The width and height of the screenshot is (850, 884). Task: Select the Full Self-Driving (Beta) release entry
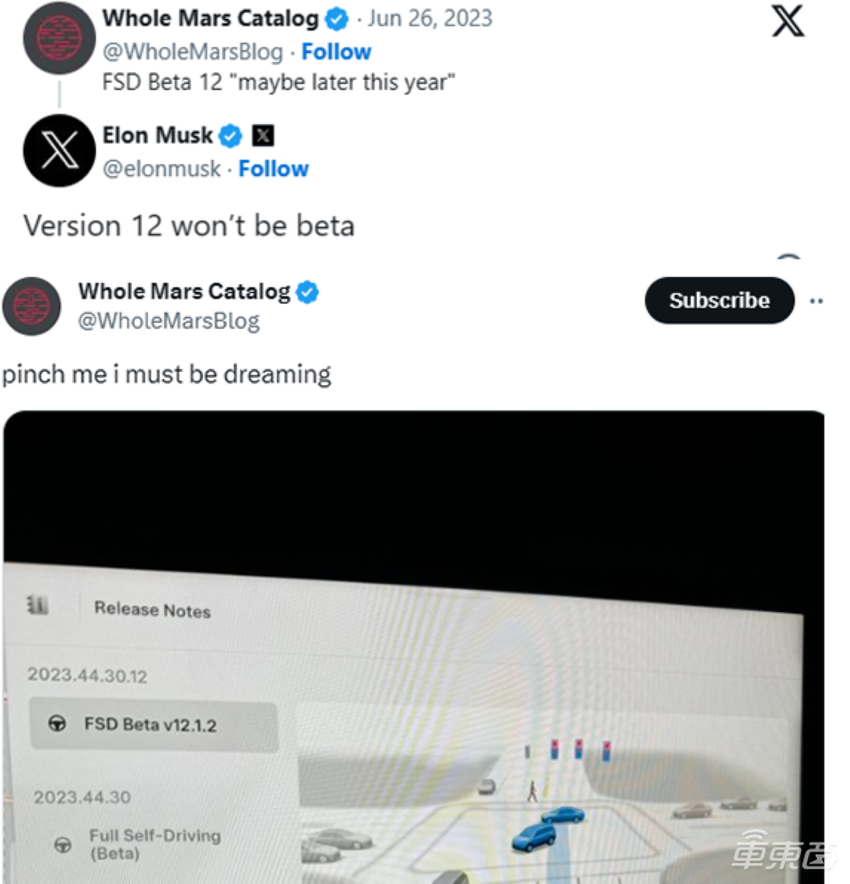pos(155,844)
